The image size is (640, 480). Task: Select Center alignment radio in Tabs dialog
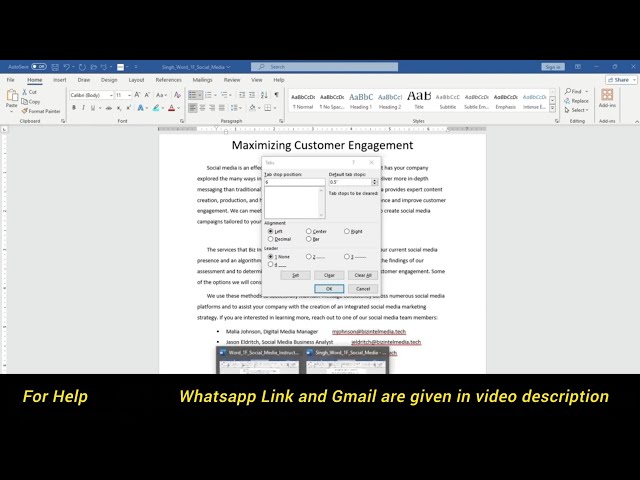[309, 231]
